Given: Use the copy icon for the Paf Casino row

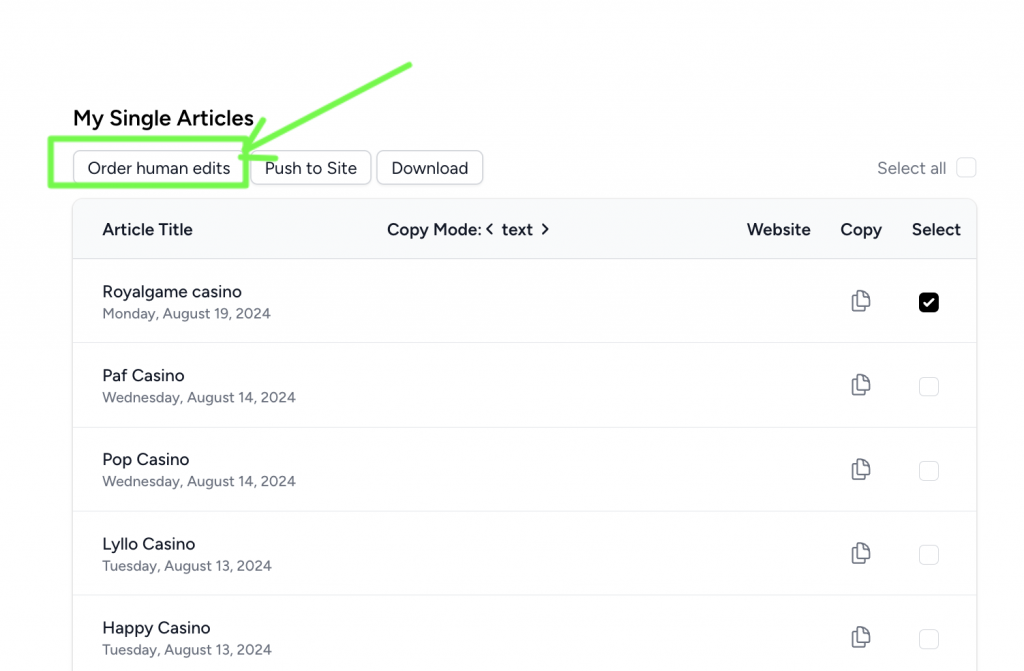Looking at the screenshot, I should (860, 385).
